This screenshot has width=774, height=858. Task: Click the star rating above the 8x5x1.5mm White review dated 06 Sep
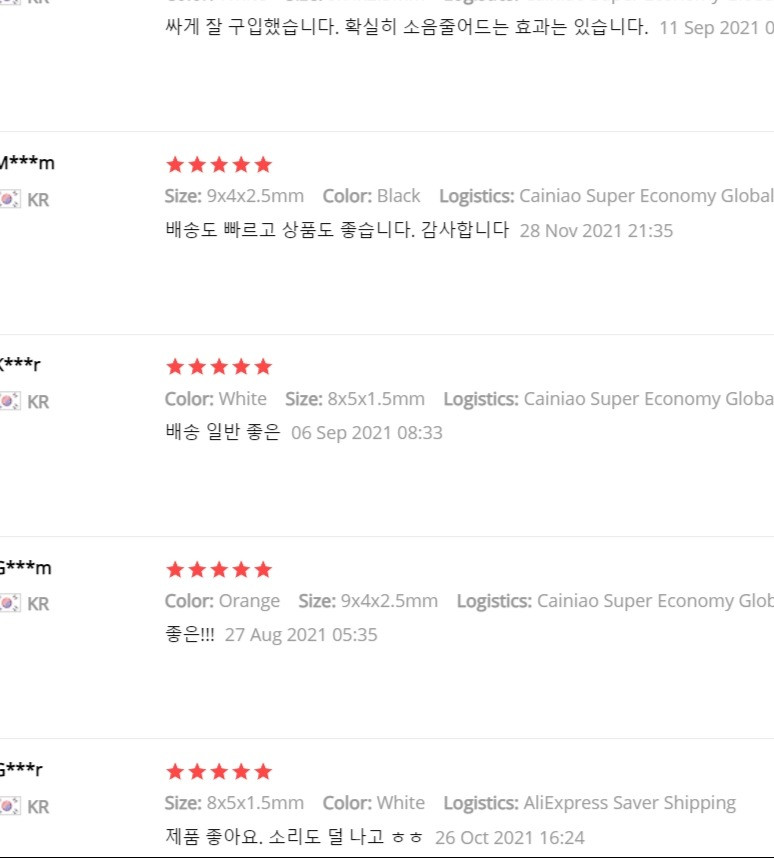click(219, 367)
